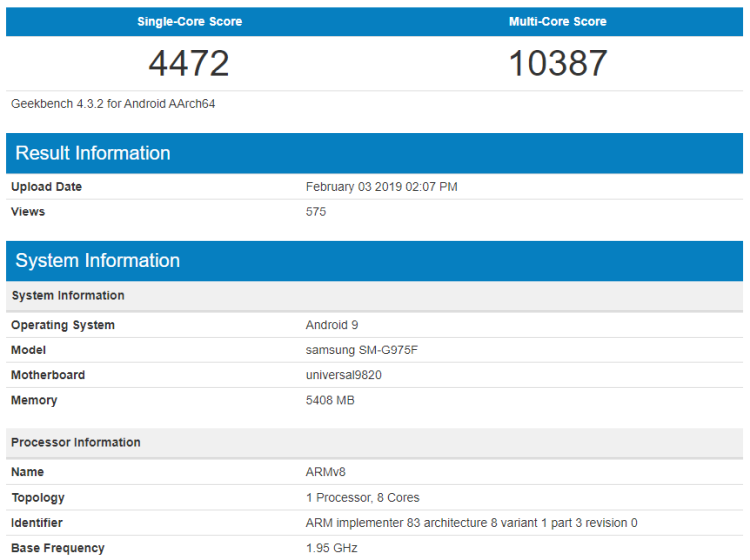Click the blue System Information banner
This screenshot has width=750, height=560.
pos(98,261)
